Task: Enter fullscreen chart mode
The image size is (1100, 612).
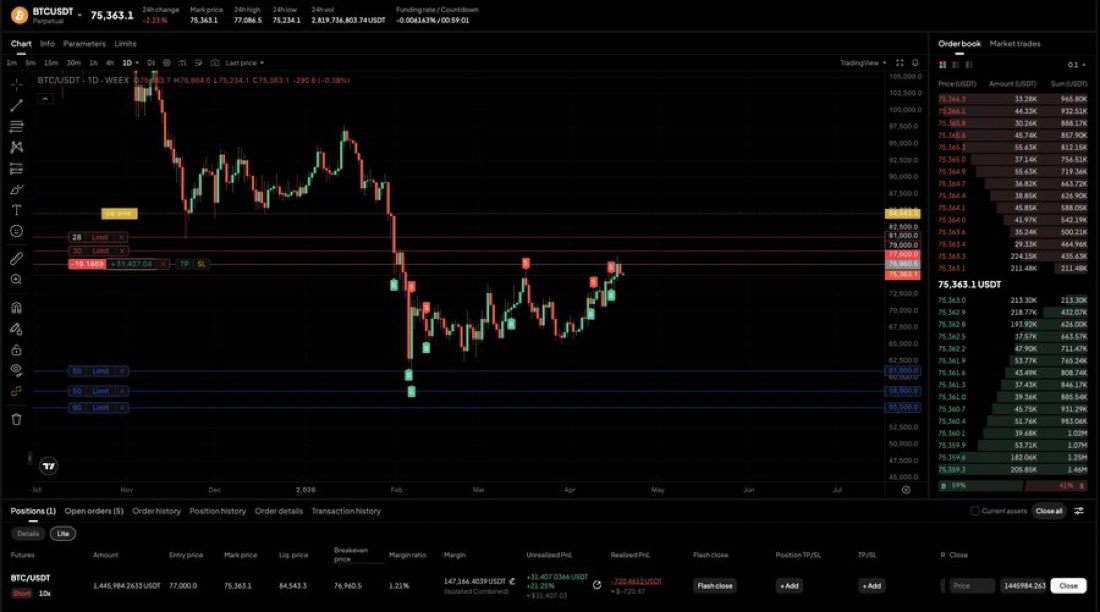Action: click(899, 63)
